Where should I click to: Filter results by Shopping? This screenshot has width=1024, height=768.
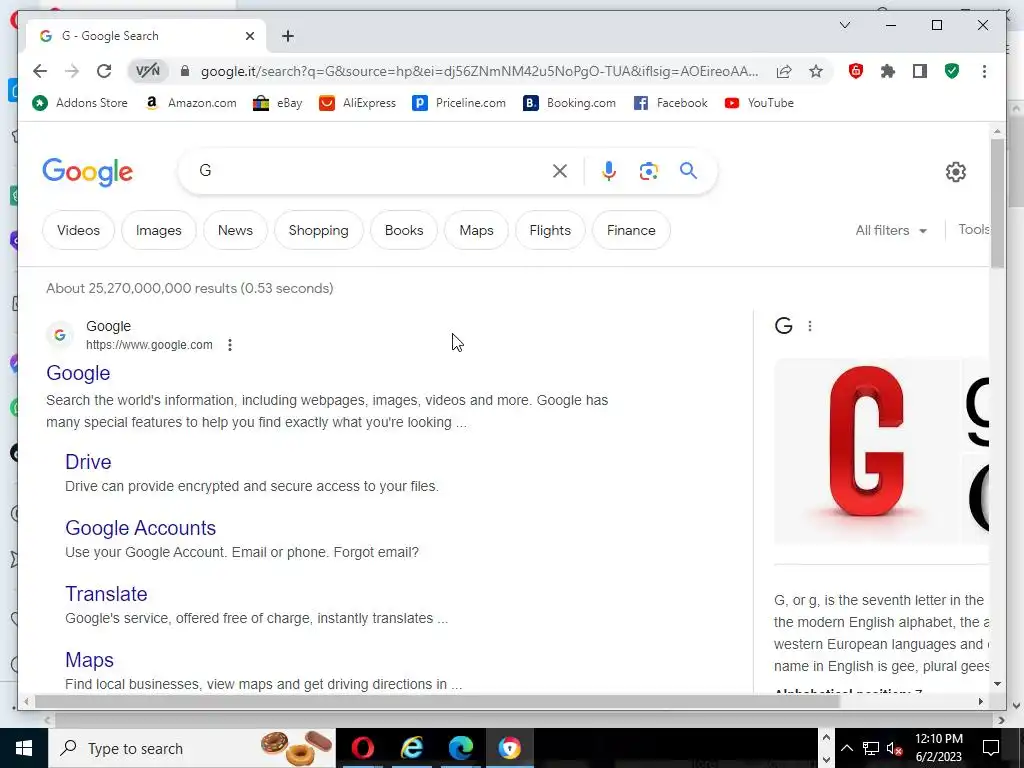click(x=319, y=230)
